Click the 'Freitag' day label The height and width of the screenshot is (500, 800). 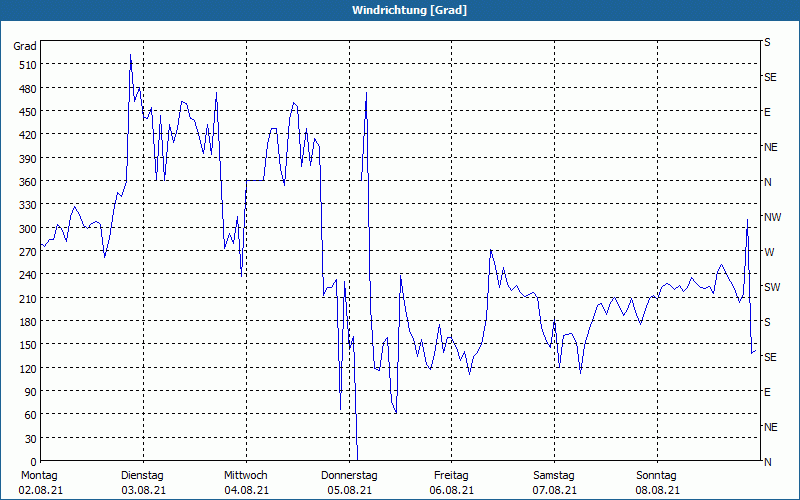[x=451, y=476]
